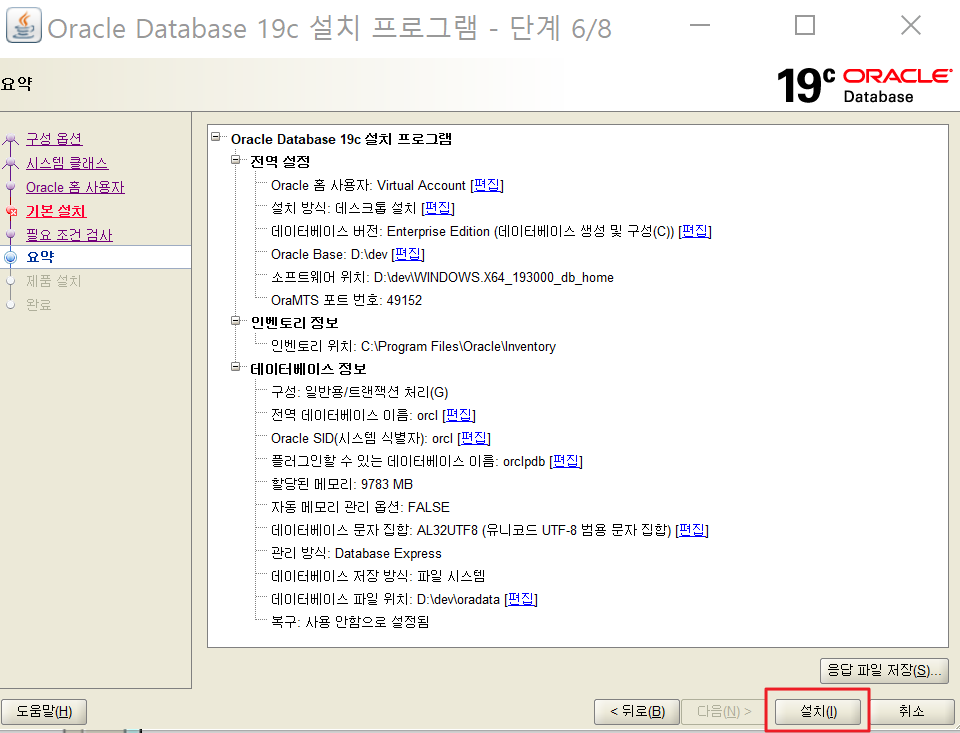
Task: Collapse the 전역 설정 tree section
Action: (x=236, y=160)
